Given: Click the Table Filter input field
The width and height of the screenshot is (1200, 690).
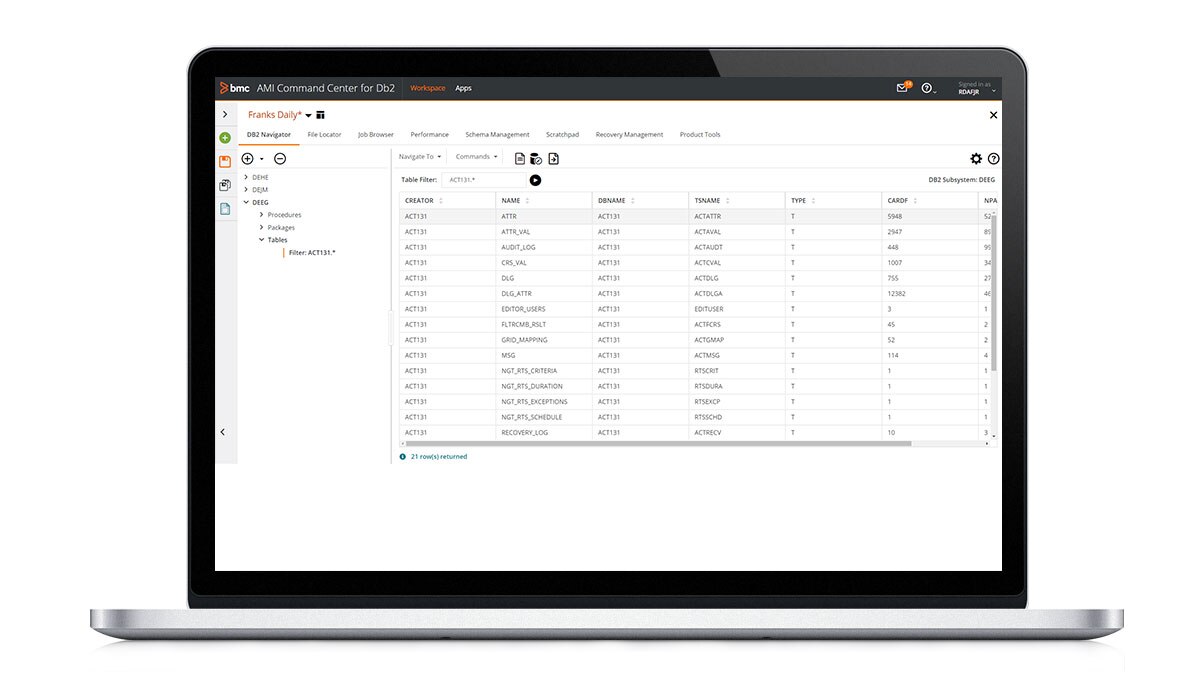Looking at the screenshot, I should pos(483,180).
